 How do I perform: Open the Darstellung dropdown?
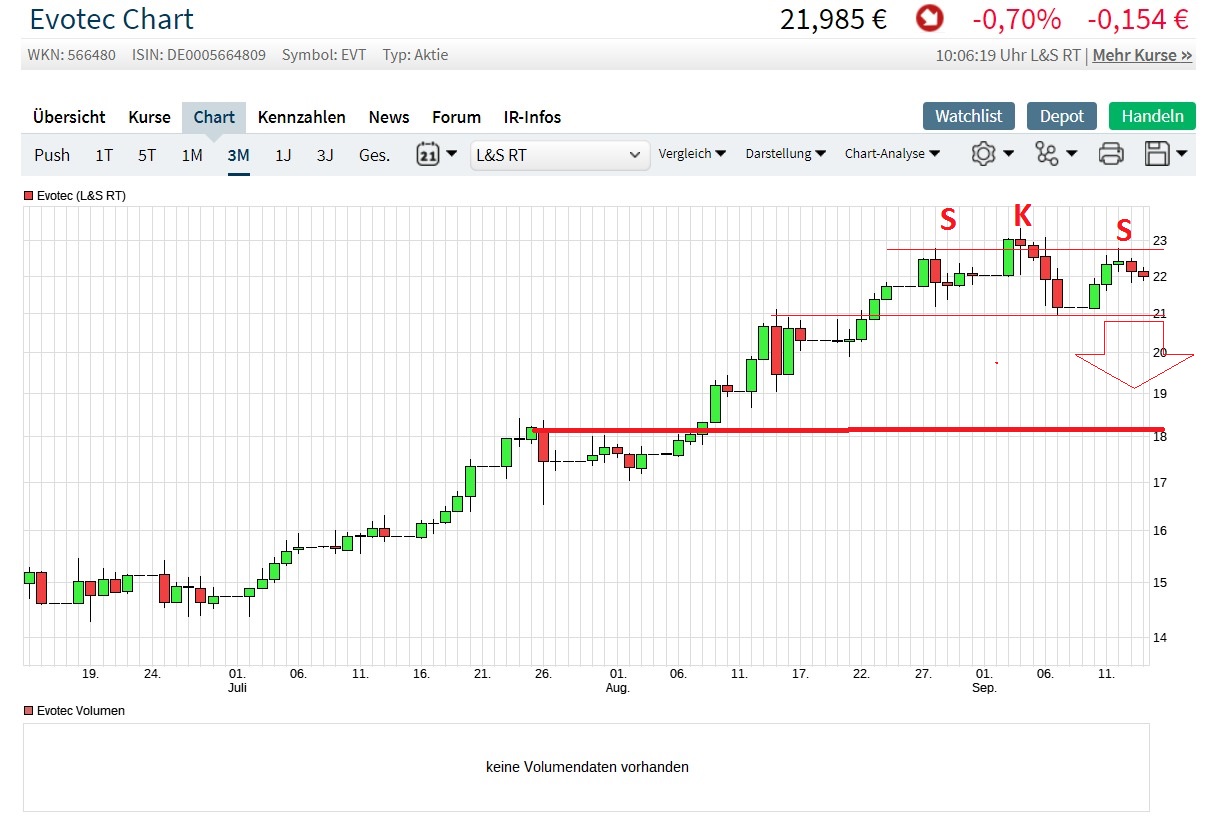(x=783, y=155)
